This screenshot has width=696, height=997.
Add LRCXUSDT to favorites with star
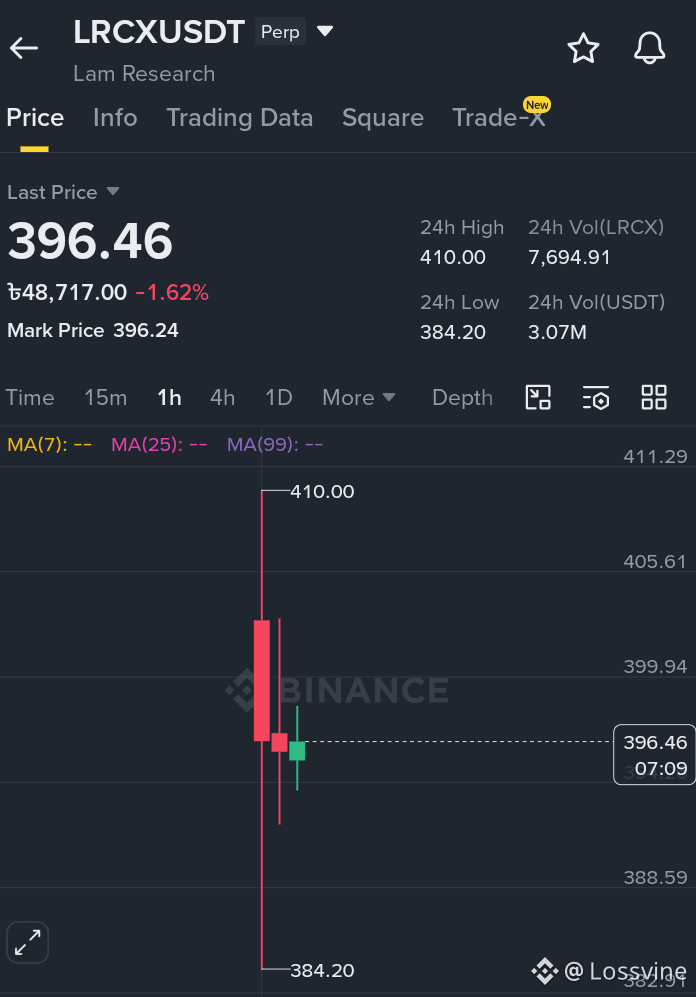583,48
